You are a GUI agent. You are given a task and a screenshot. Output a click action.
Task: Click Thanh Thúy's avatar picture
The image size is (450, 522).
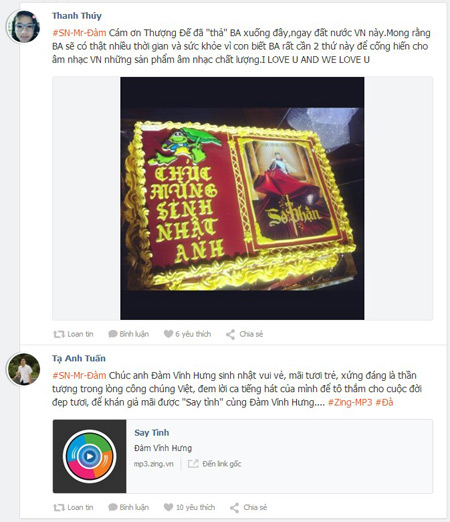coord(23,27)
